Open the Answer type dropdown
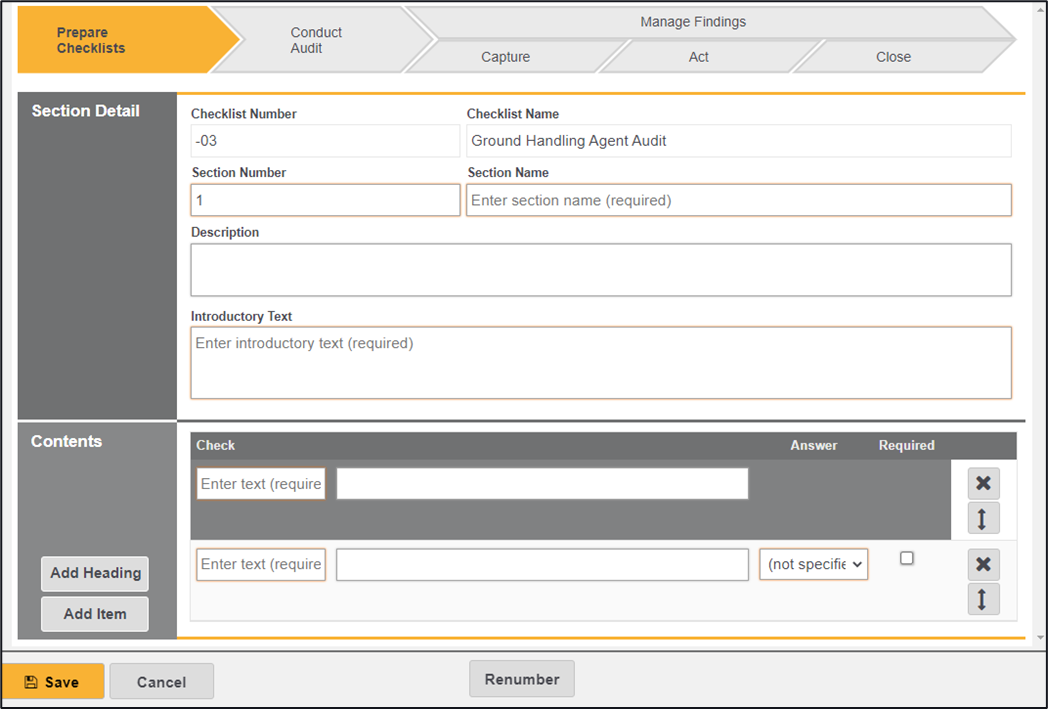The height and width of the screenshot is (709, 1048). click(813, 564)
